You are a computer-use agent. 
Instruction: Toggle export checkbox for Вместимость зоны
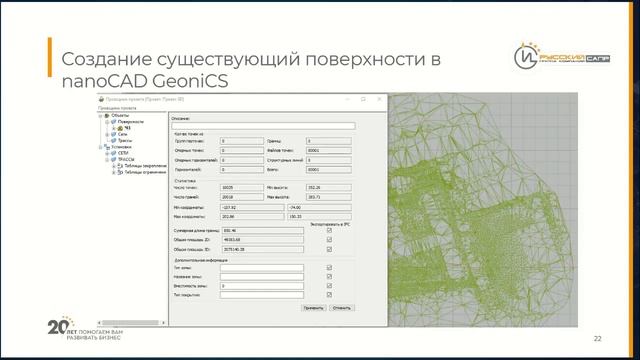(329, 286)
